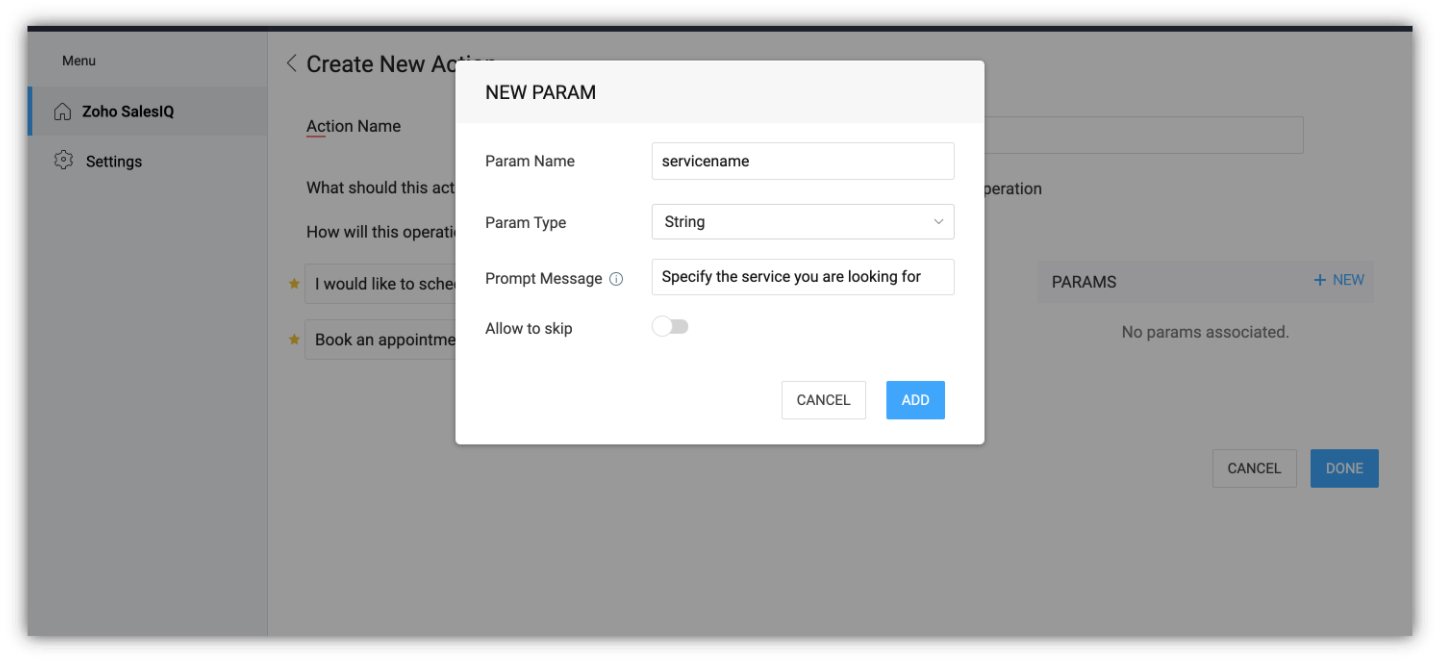The width and height of the screenshot is (1440, 660).
Task: Click the star beside "I would like to" phrase
Action: (x=294, y=284)
